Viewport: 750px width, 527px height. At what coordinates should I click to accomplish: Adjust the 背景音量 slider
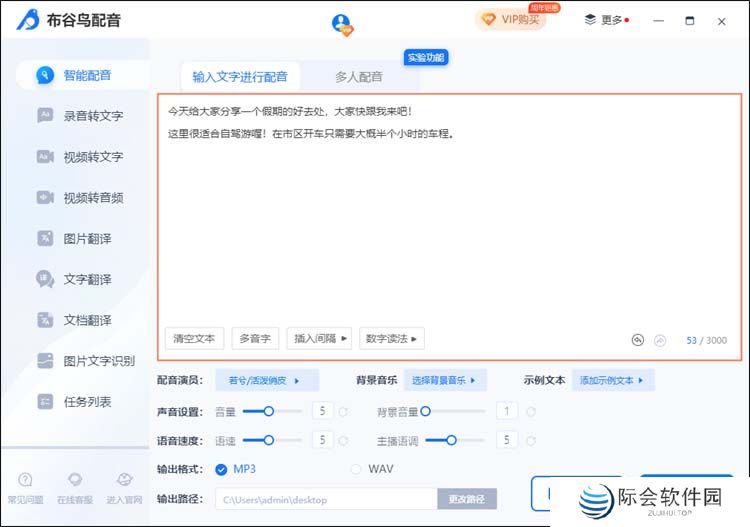(x=452, y=411)
